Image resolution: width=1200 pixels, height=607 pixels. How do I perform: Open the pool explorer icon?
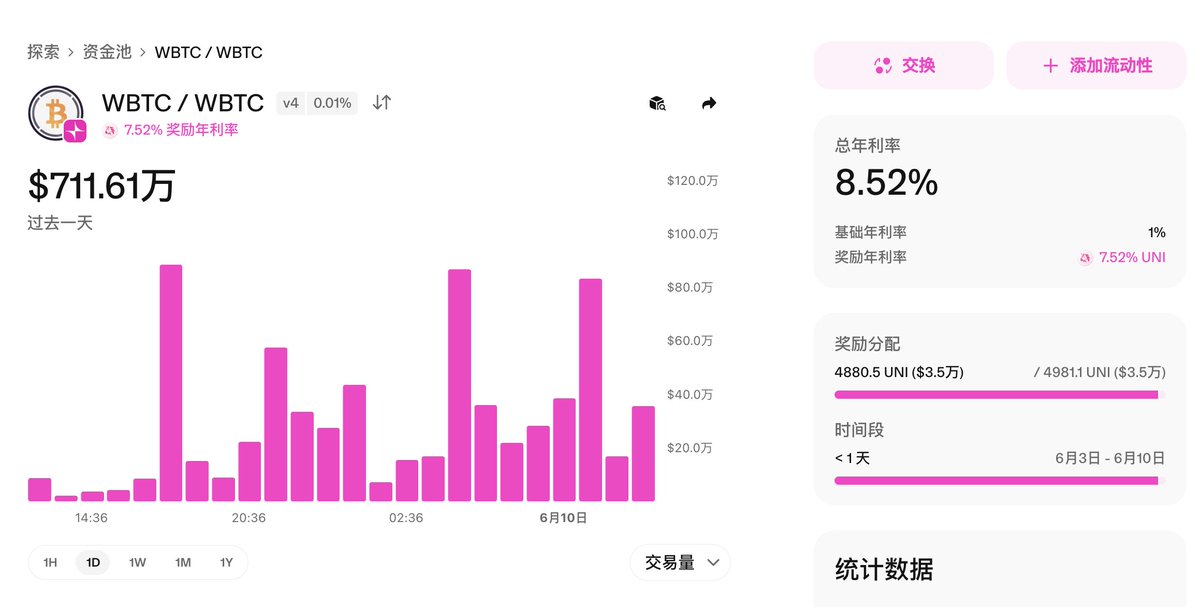point(657,103)
